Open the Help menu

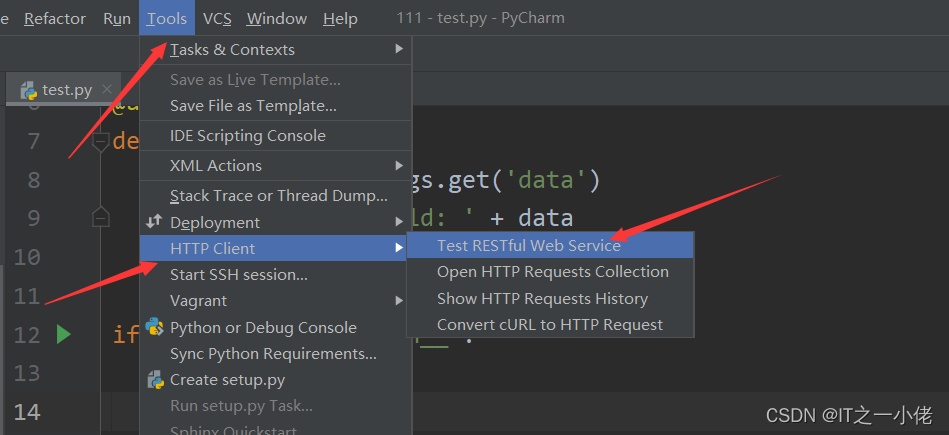[x=340, y=19]
